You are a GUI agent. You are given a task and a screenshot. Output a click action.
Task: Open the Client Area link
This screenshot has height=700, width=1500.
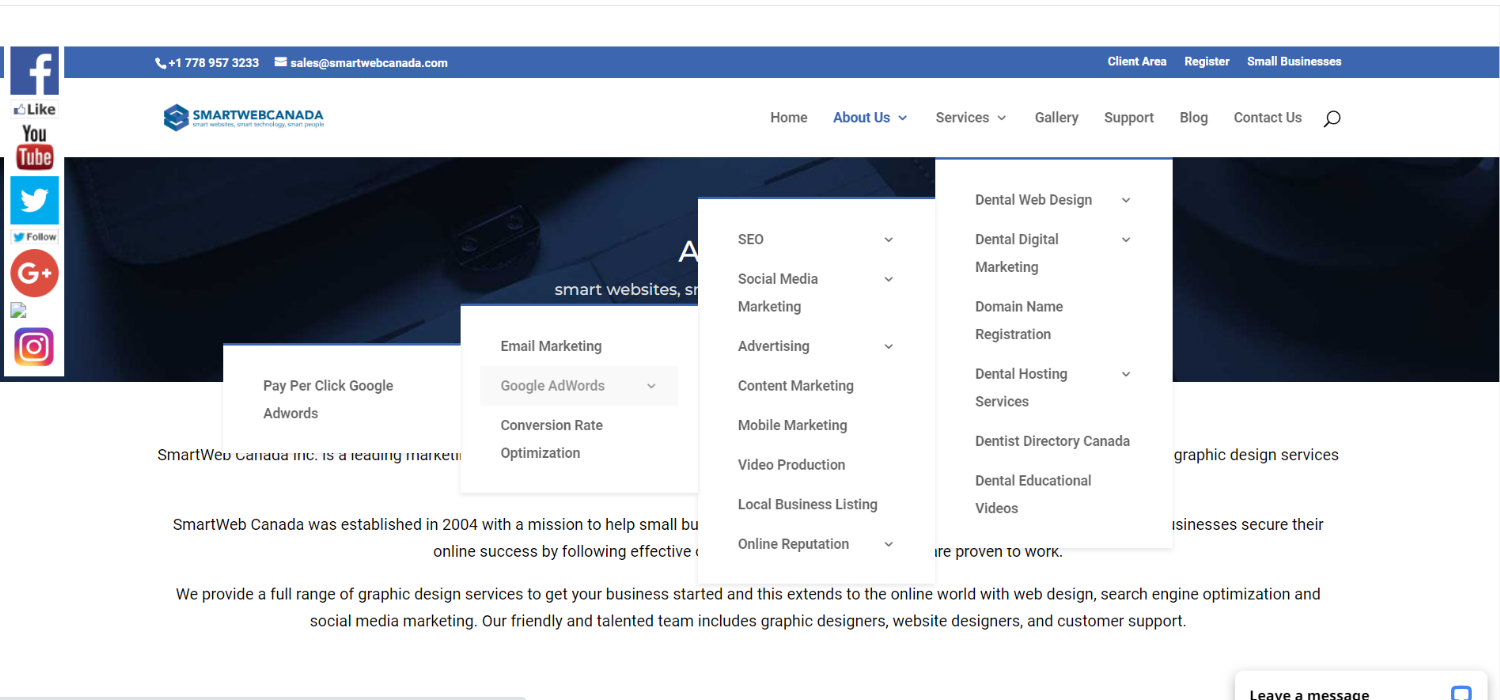1137,62
